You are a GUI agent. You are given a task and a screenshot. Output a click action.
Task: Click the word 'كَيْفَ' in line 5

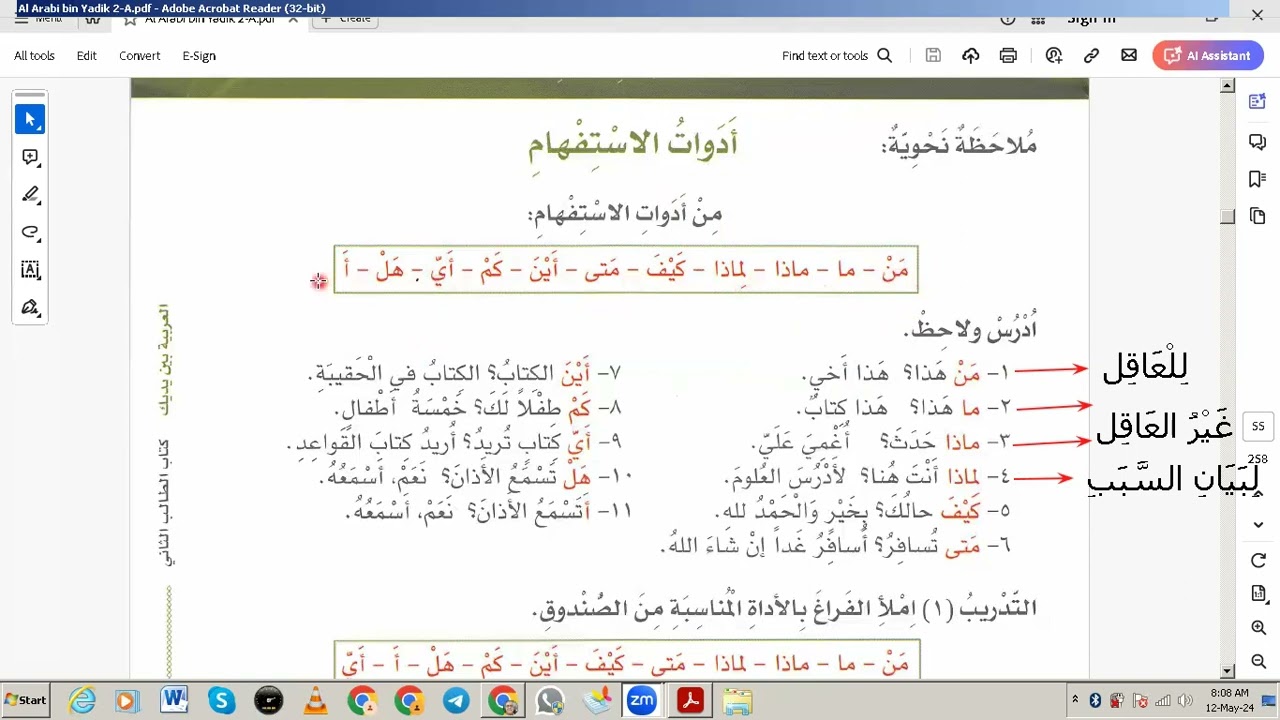tap(961, 511)
